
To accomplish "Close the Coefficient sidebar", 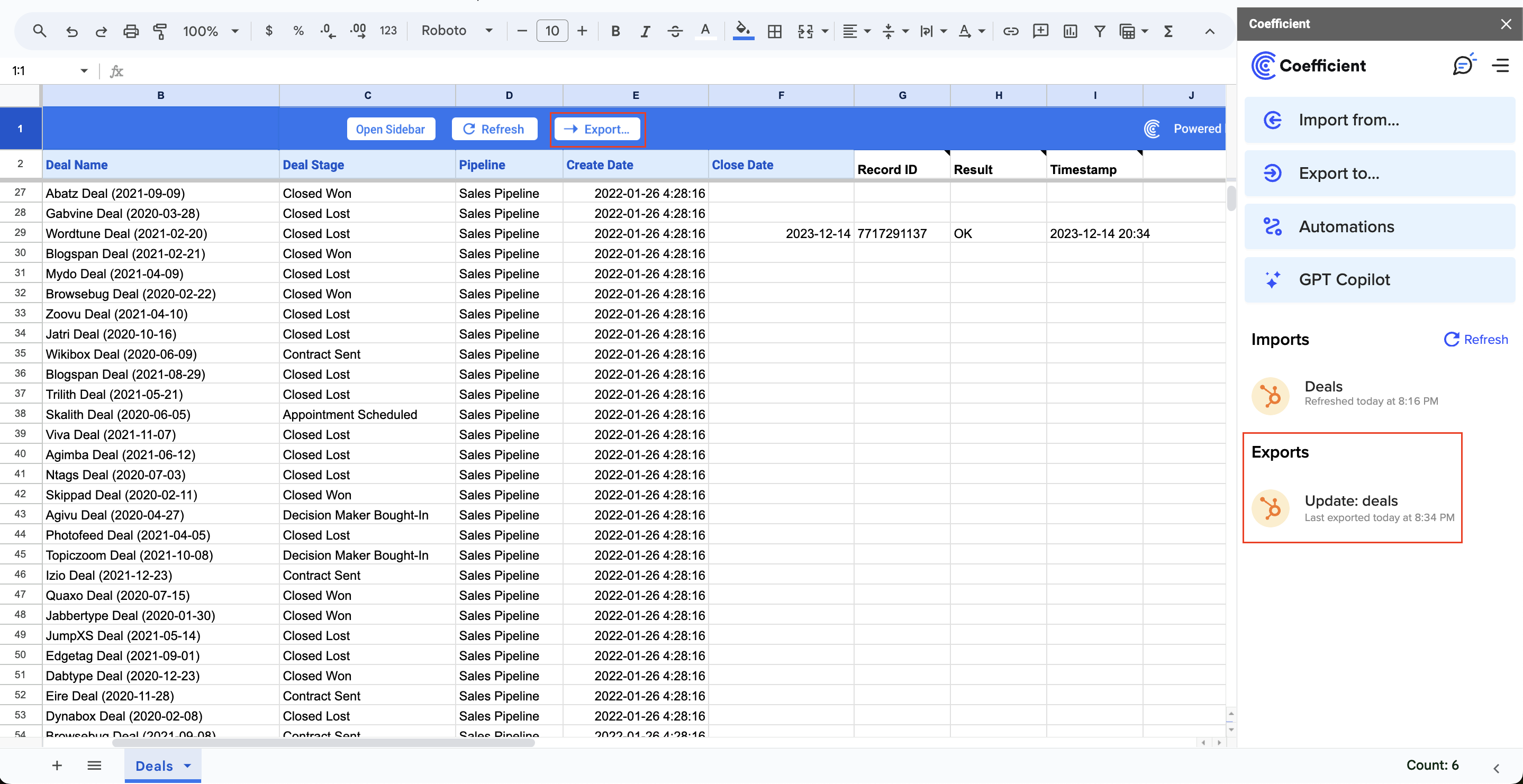I will 1506,24.
